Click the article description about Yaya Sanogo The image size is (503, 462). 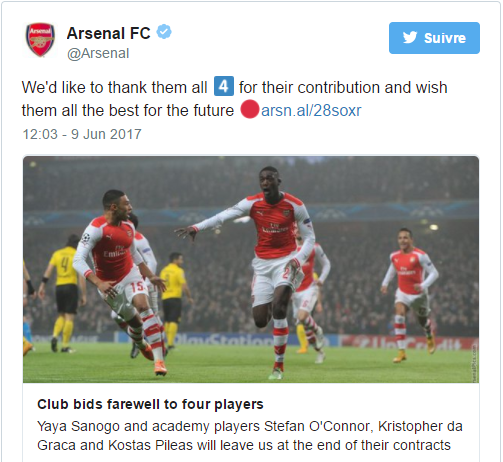point(250,436)
